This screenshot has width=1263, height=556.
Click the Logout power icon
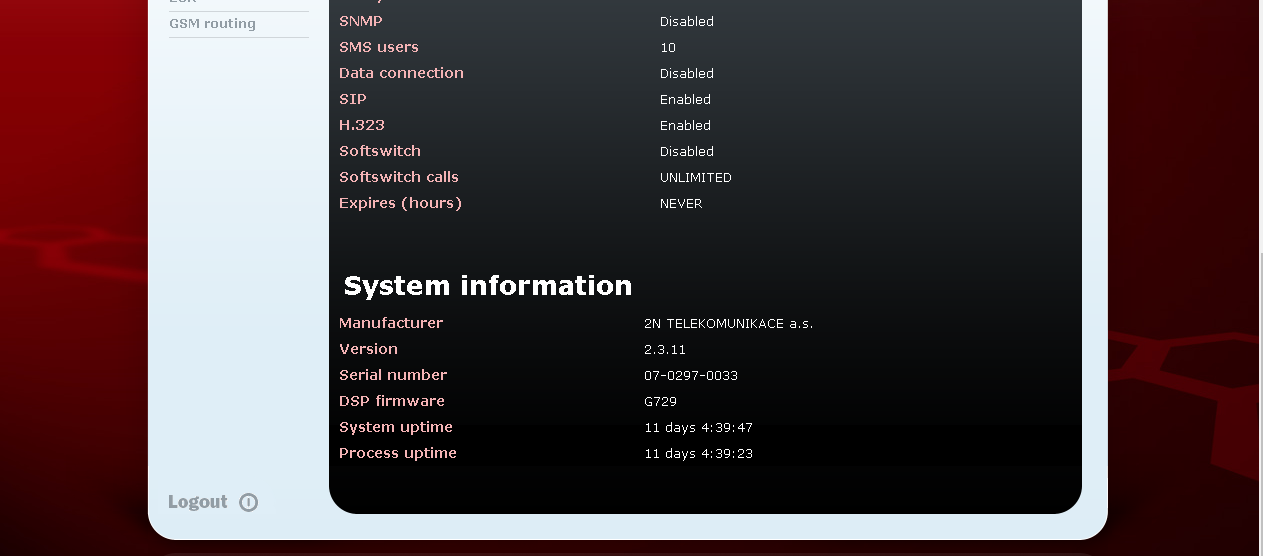[249, 503]
